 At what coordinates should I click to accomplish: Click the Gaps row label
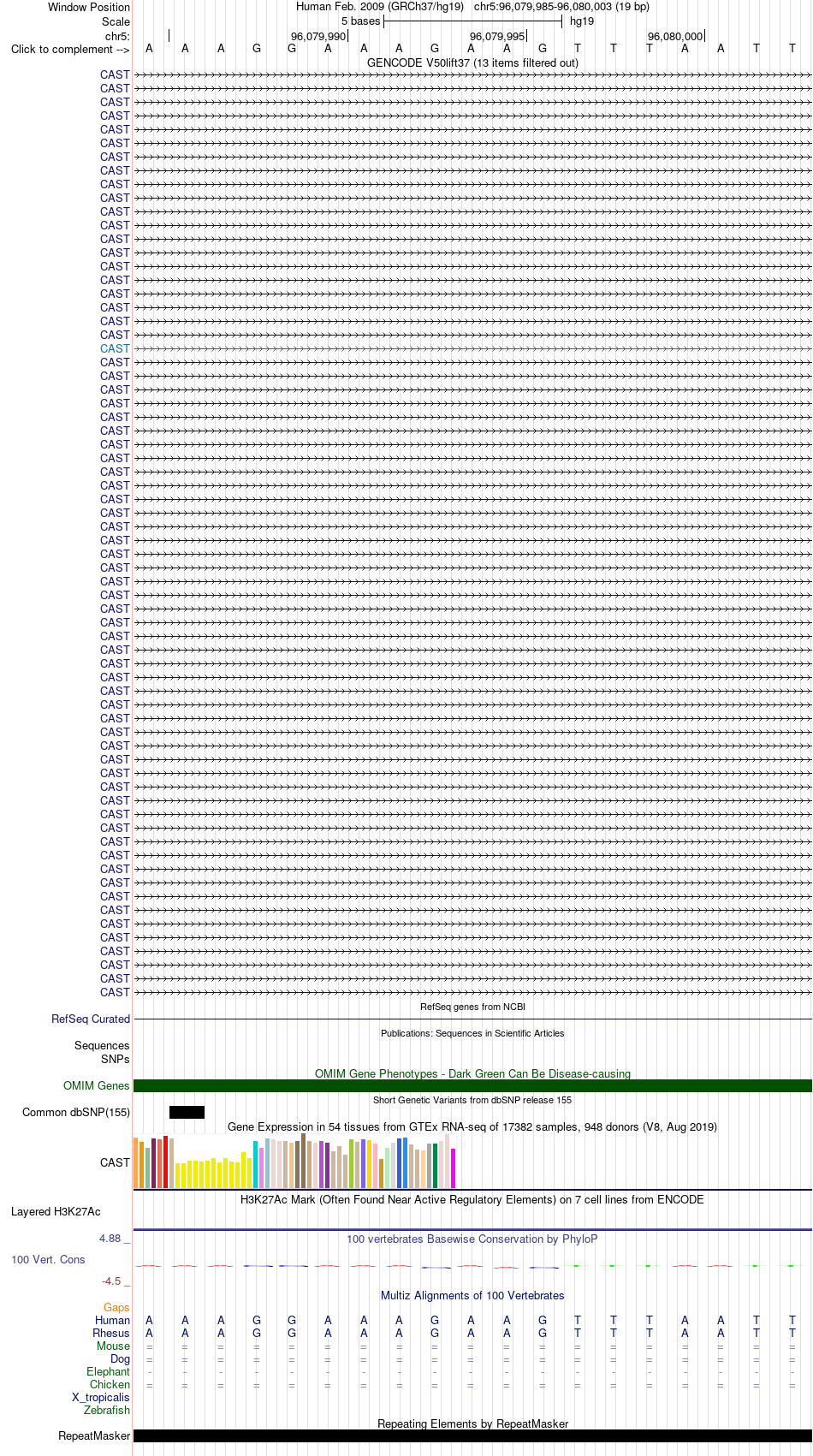point(116,1308)
